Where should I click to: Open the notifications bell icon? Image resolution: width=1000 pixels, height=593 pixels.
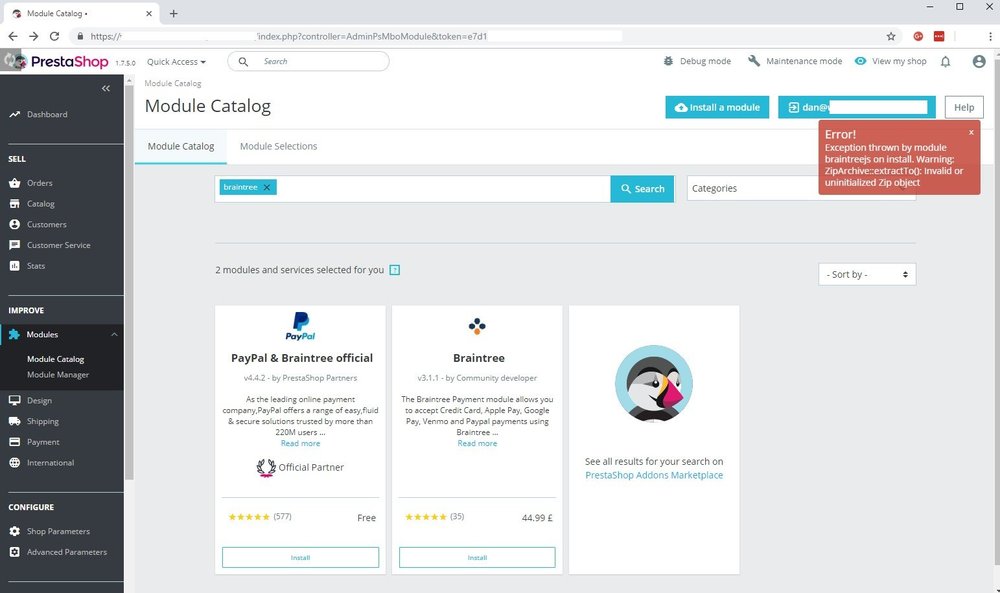pyautogui.click(x=945, y=61)
